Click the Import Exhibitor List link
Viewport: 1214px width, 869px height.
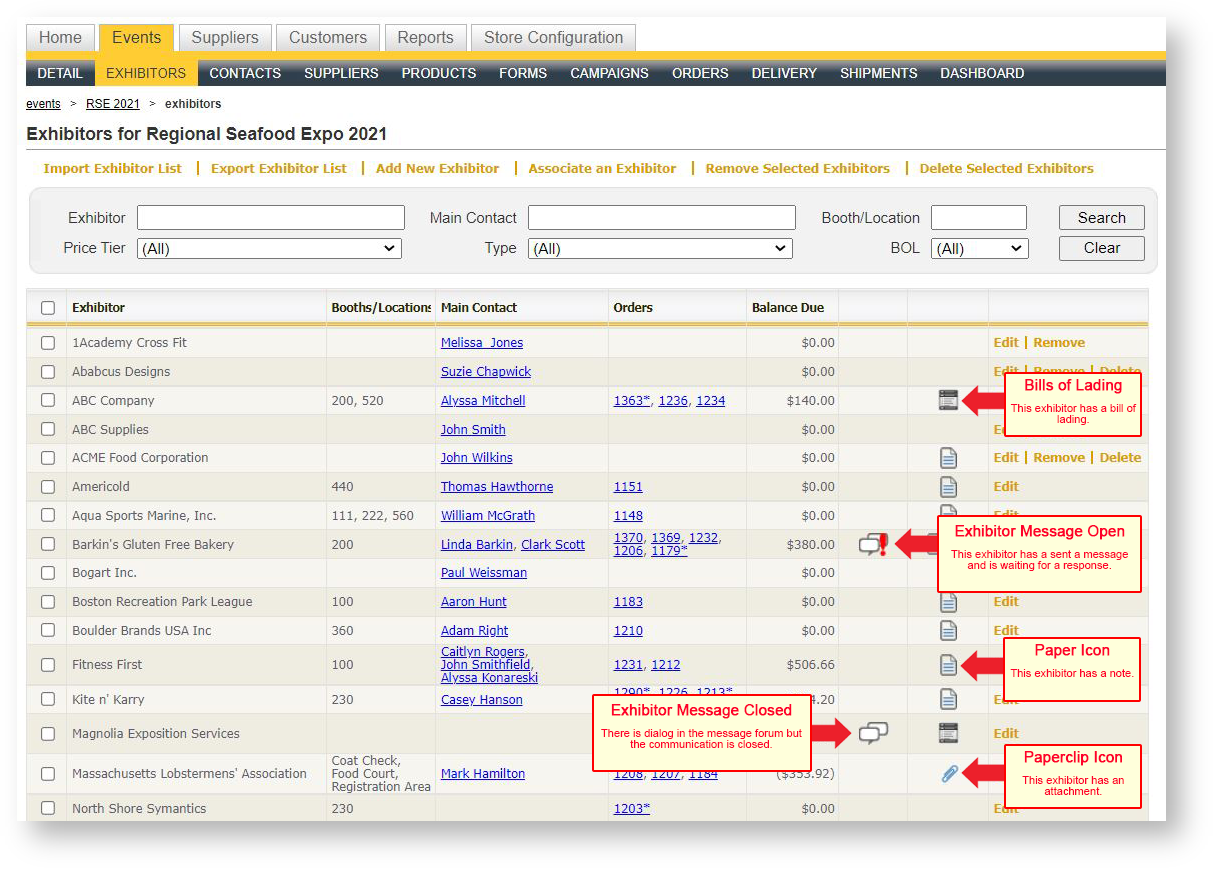click(x=113, y=169)
